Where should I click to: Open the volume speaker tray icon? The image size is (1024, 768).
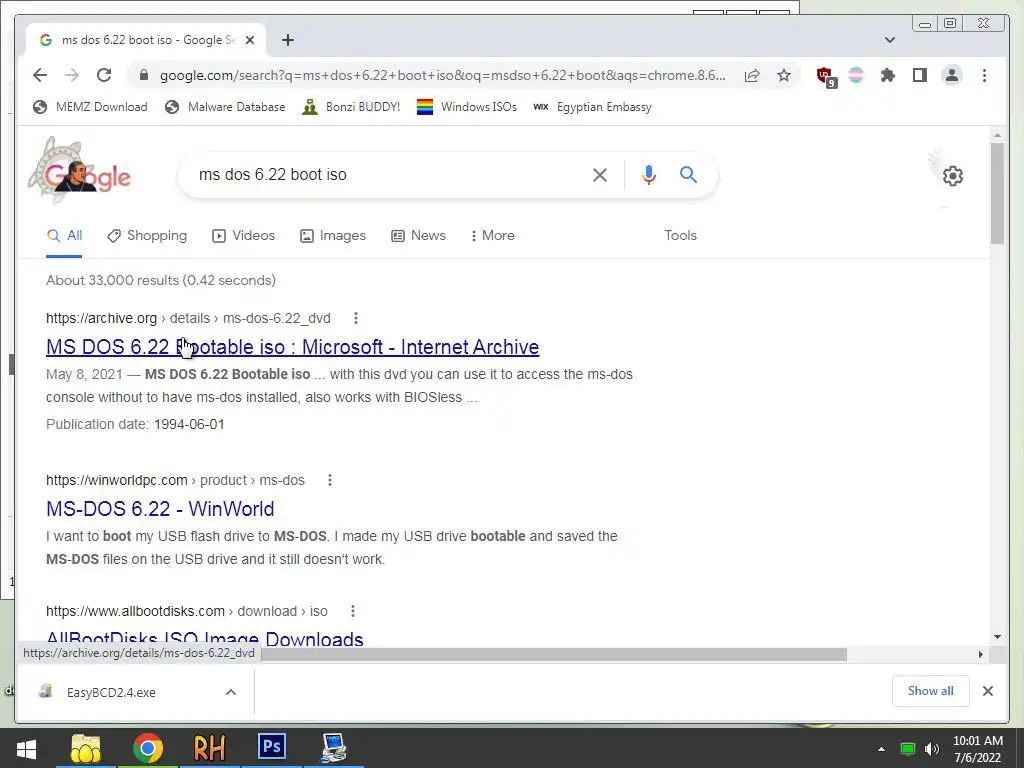coord(932,749)
